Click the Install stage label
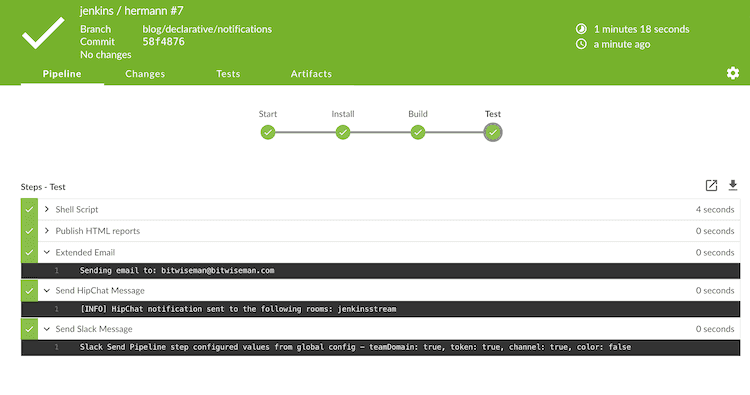The height and width of the screenshot is (395, 750). pos(342,114)
